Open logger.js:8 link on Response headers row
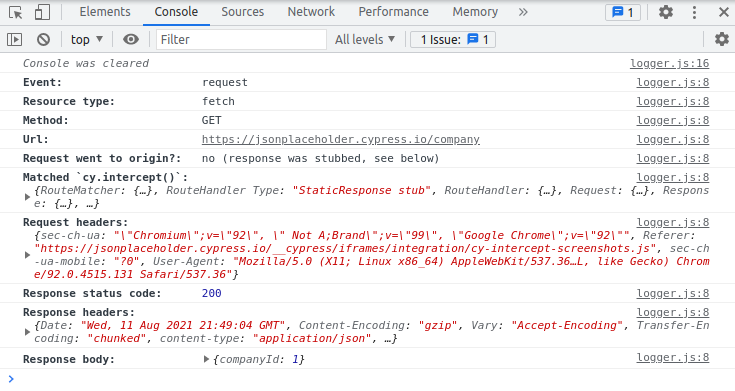 (673, 312)
